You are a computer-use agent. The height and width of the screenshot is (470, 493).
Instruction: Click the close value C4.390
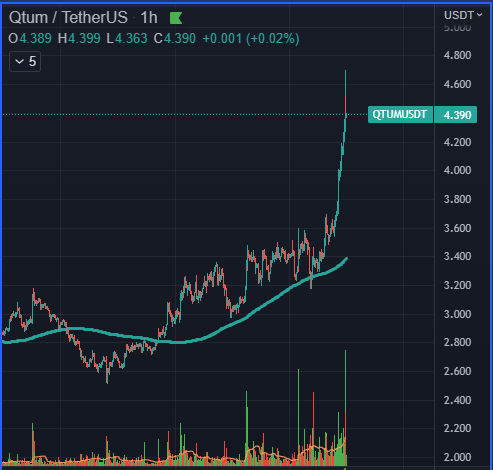[x=175, y=39]
